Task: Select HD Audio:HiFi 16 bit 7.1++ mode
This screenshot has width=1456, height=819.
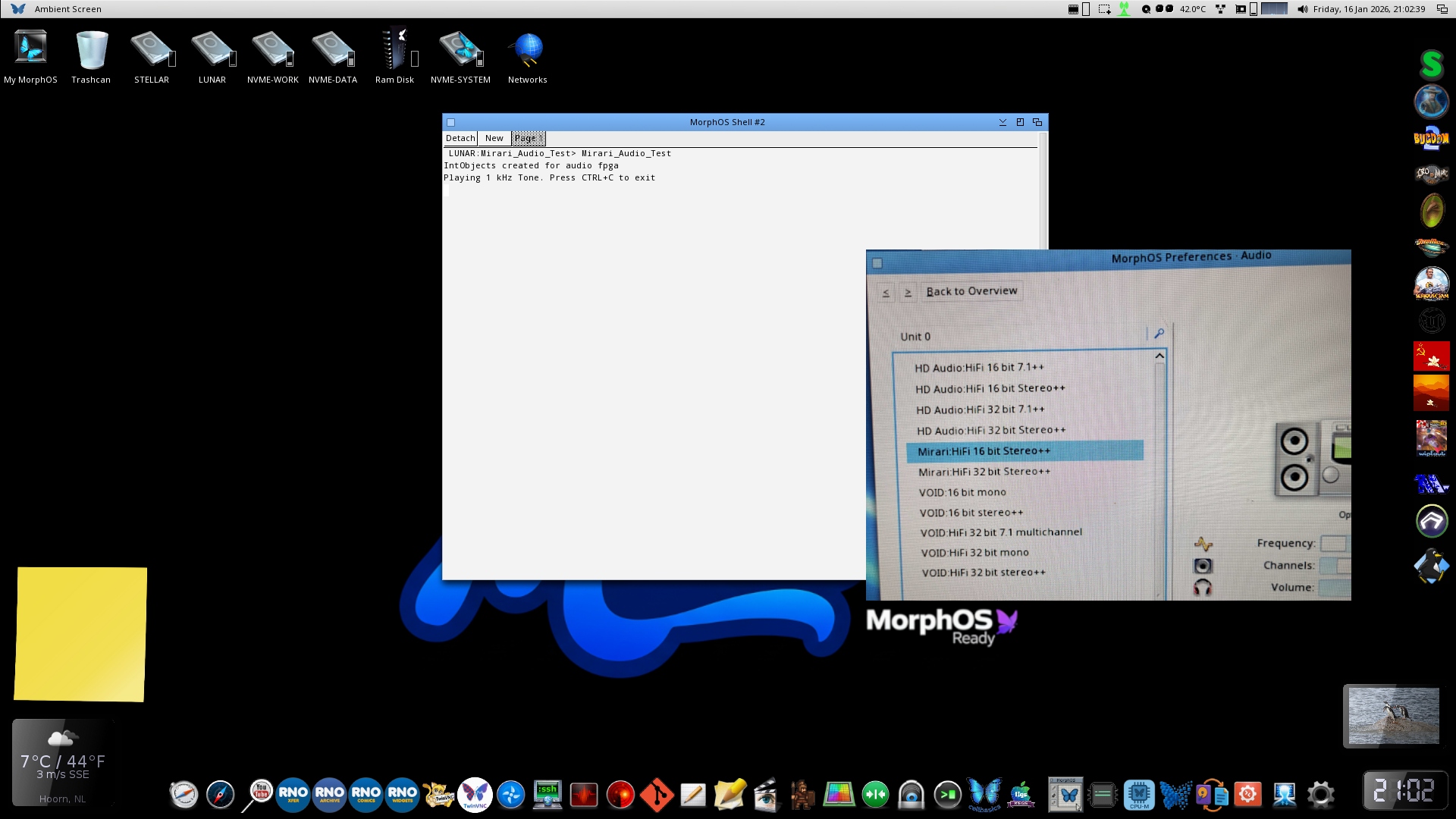Action: pos(979,368)
